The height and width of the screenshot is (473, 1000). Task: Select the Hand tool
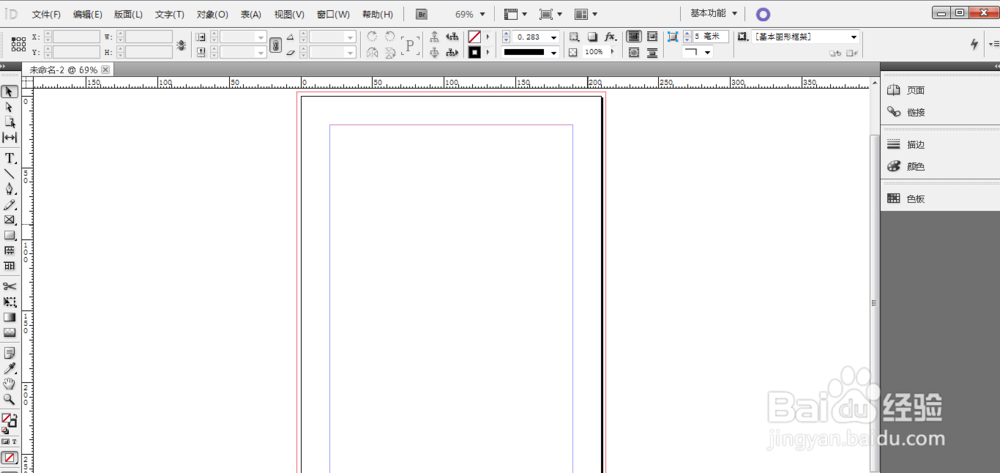tap(9, 384)
